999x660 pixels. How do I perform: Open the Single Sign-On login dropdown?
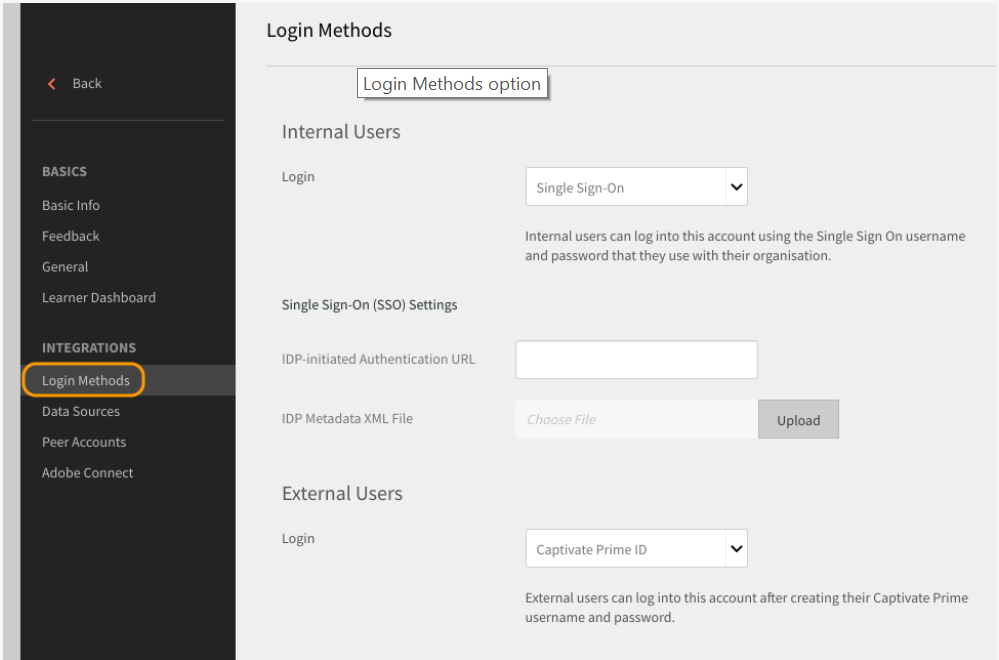[625, 187]
